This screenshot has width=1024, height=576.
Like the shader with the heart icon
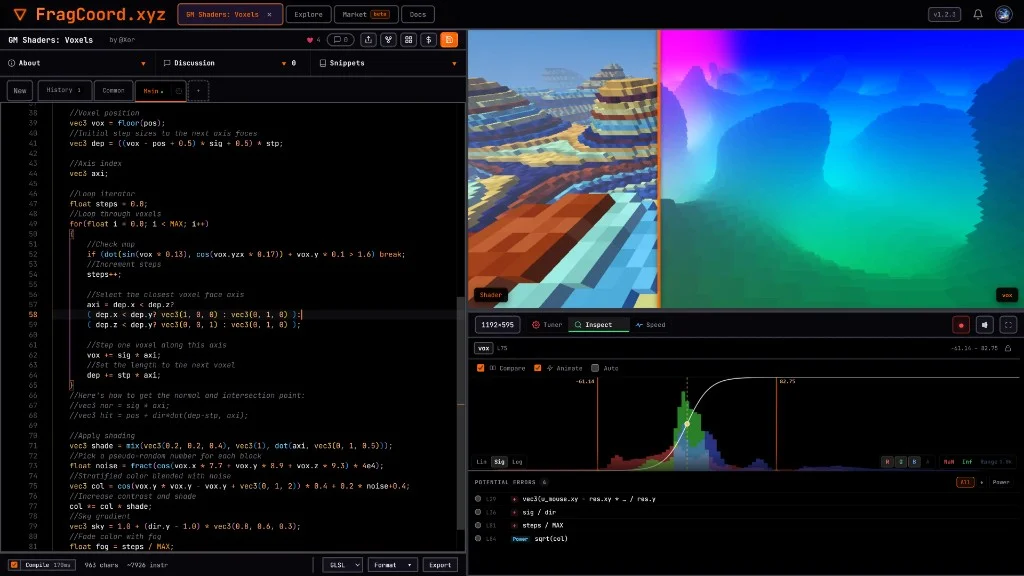pos(310,40)
